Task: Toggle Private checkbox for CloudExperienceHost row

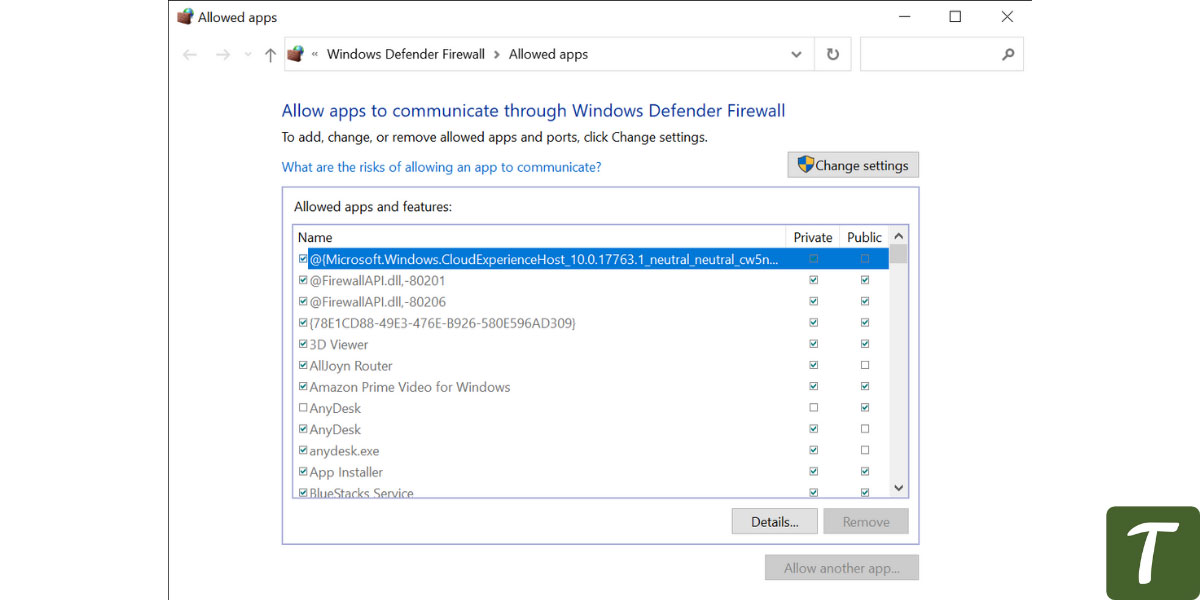Action: click(813, 259)
